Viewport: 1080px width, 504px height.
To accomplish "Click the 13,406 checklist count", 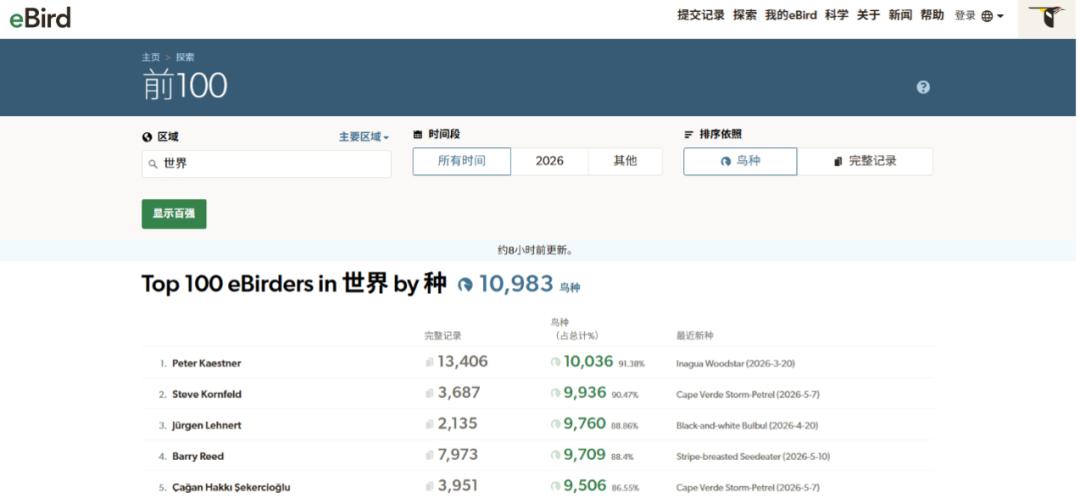I will coord(462,361).
